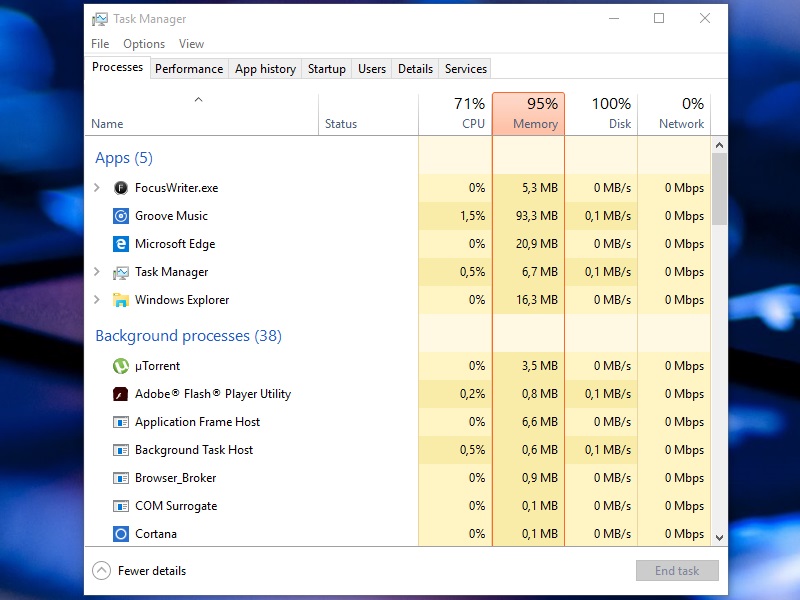This screenshot has height=600, width=800.
Task: Click the scrollbar down arrow
Action: (x=719, y=537)
